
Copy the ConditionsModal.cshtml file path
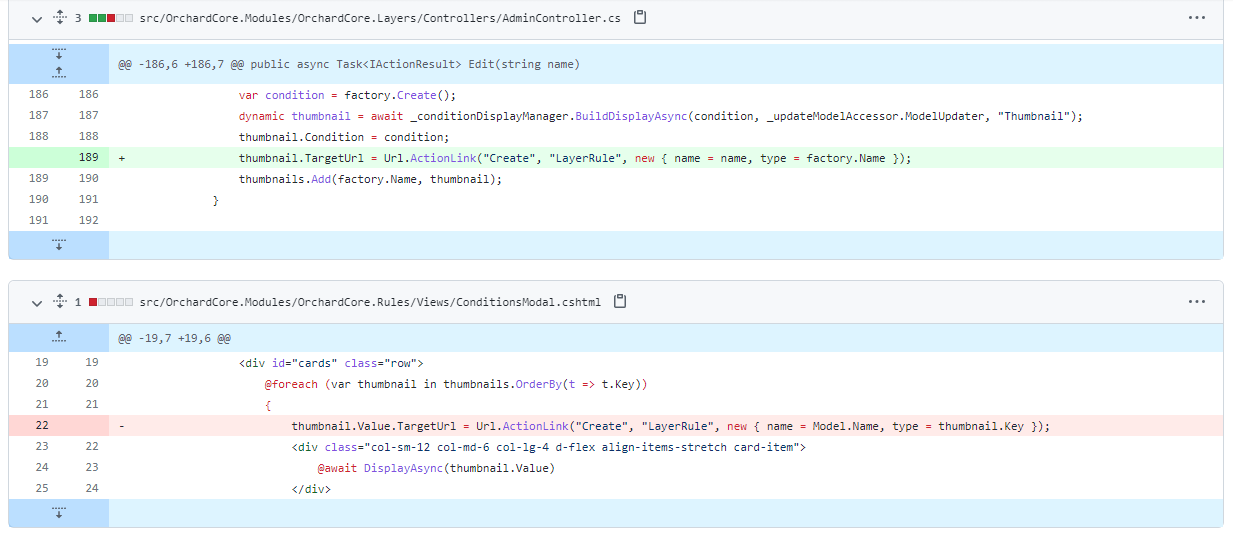click(620, 301)
